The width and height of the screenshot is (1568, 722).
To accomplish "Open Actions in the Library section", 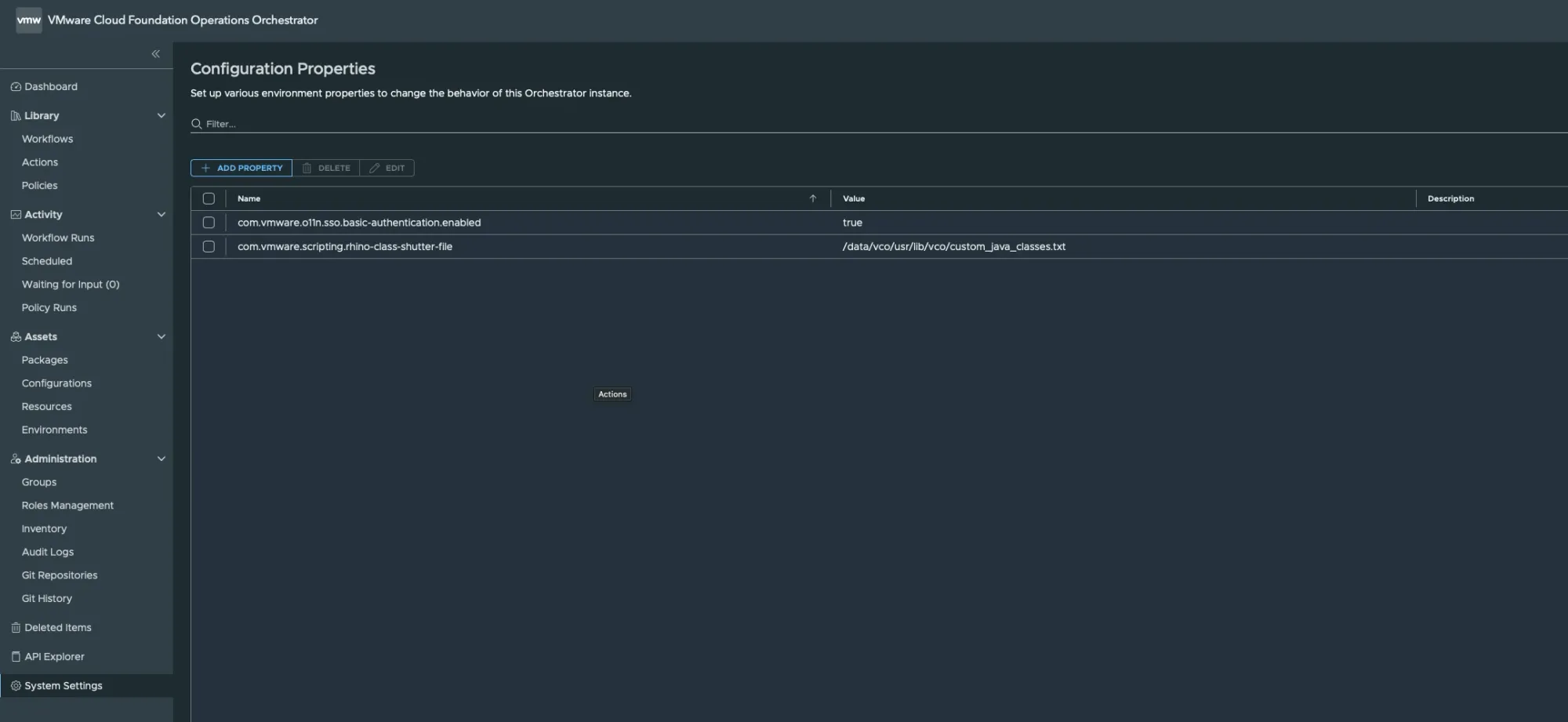I will (40, 163).
